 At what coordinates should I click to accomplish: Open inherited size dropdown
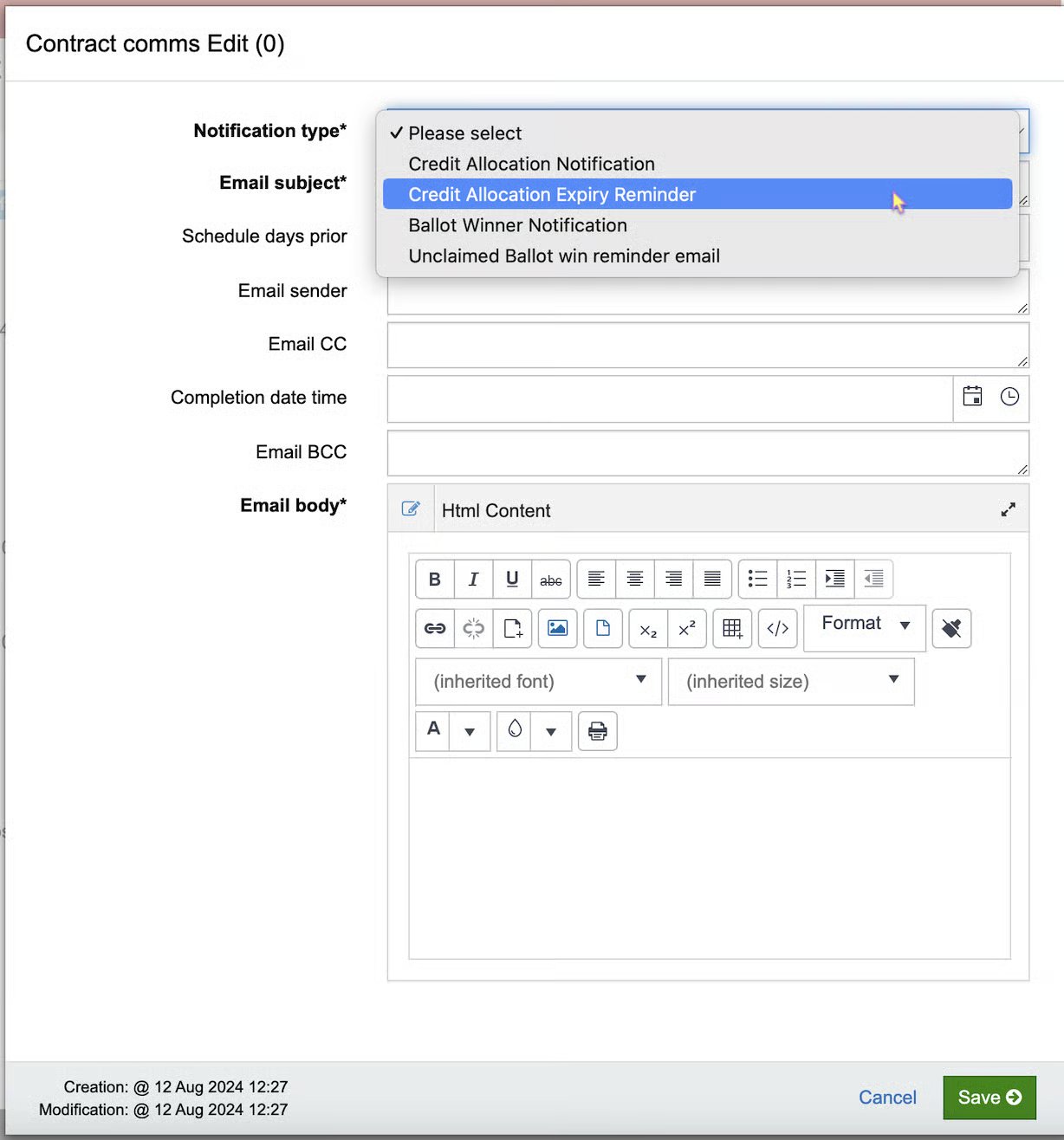791,682
